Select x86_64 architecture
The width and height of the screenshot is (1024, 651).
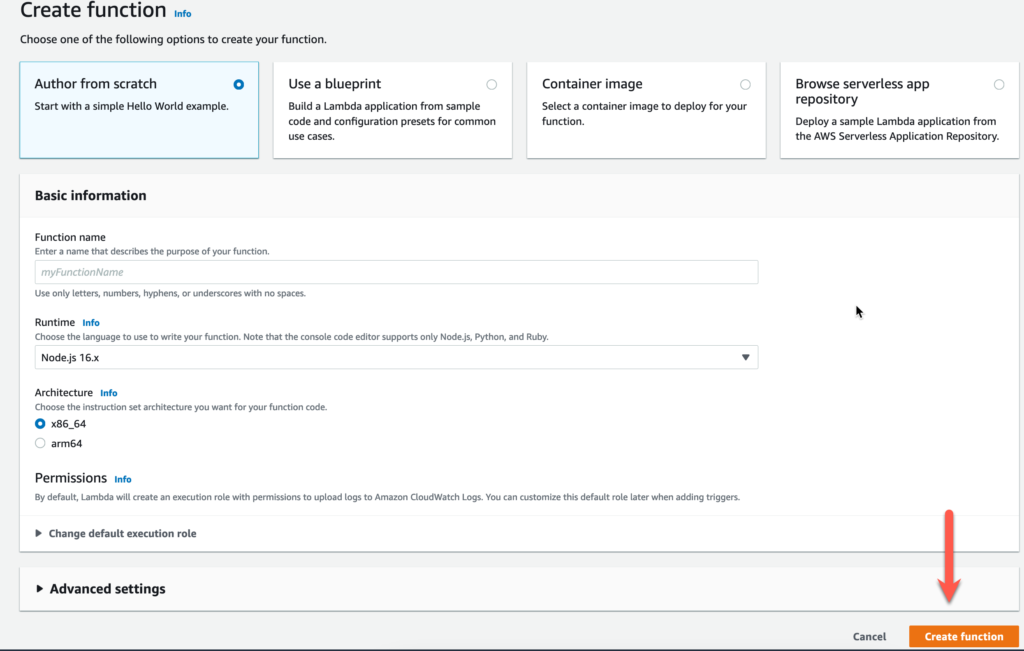(x=40, y=424)
